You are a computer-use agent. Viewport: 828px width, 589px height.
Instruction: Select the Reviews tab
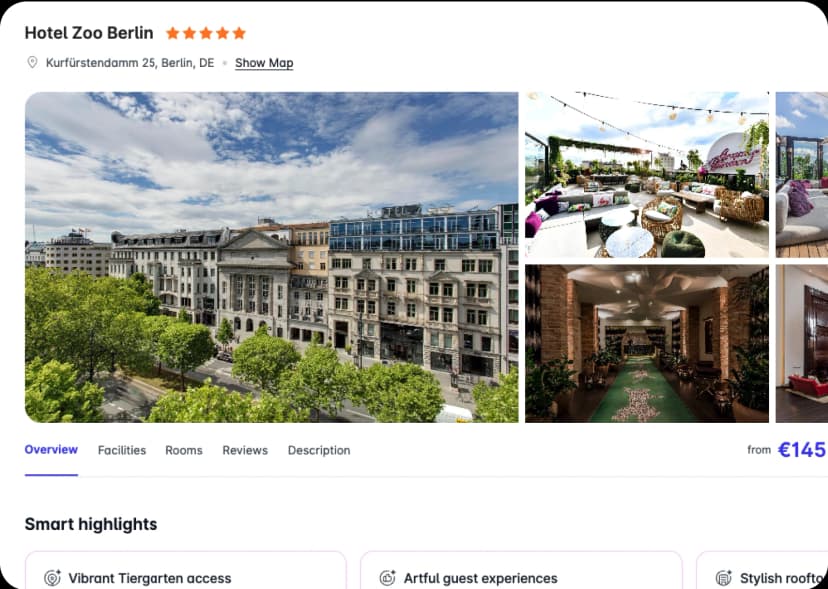click(x=245, y=450)
